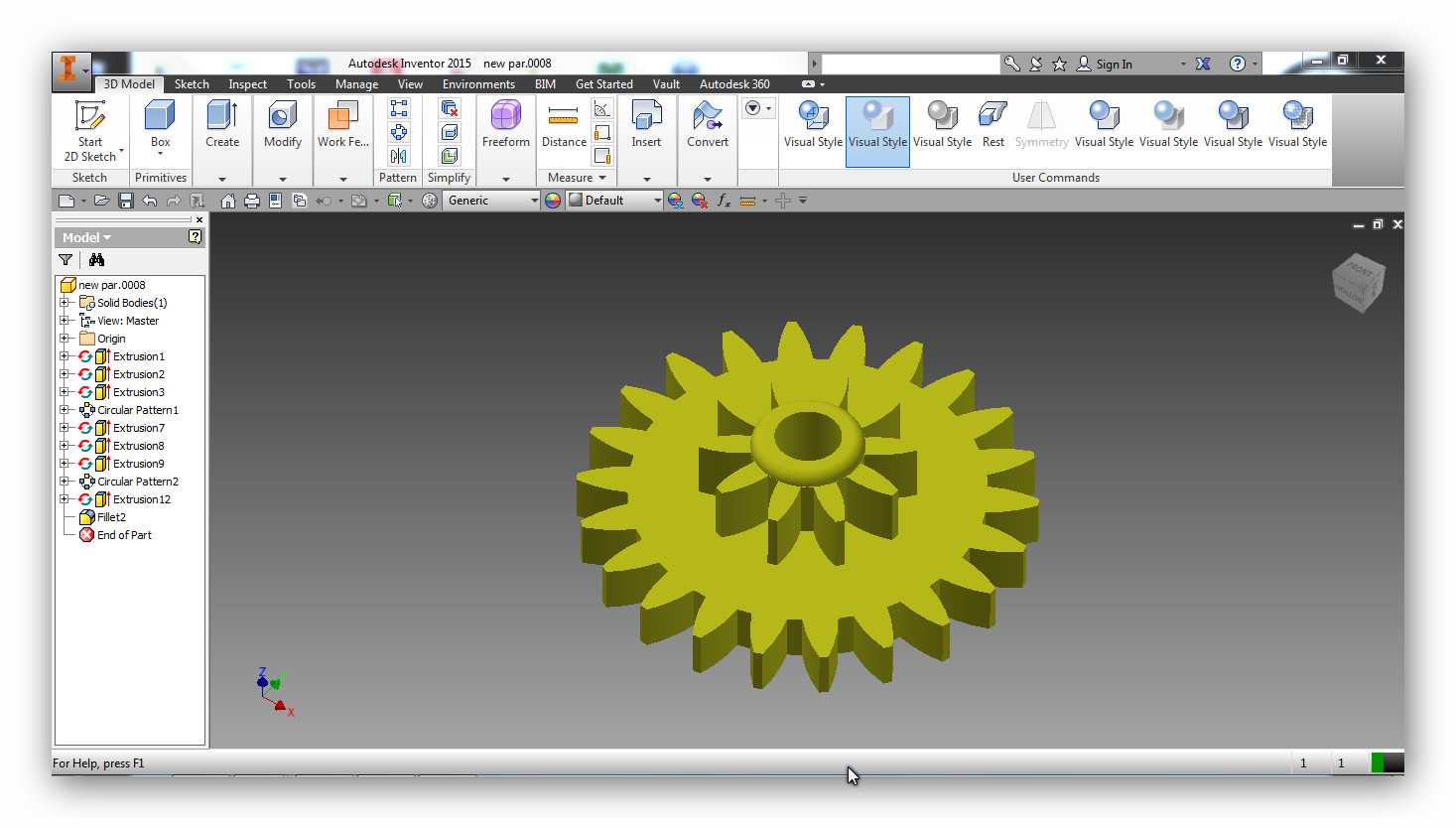
Task: Expand the Origin folder node
Action: (65, 339)
